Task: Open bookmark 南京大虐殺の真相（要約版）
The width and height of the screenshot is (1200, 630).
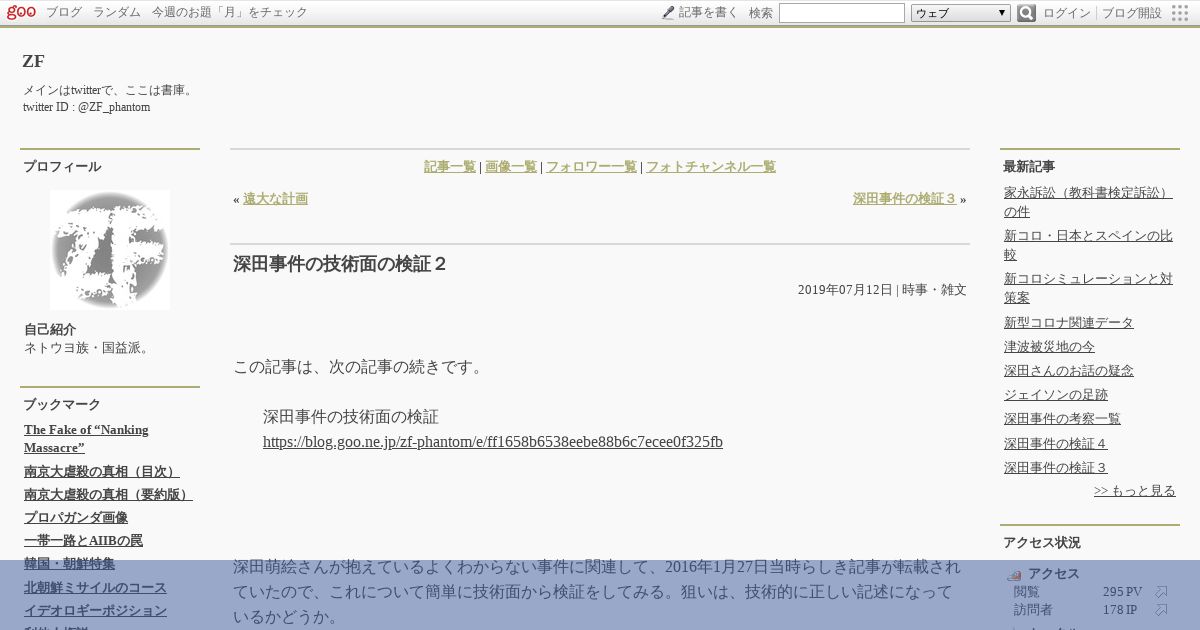Action: coord(108,494)
